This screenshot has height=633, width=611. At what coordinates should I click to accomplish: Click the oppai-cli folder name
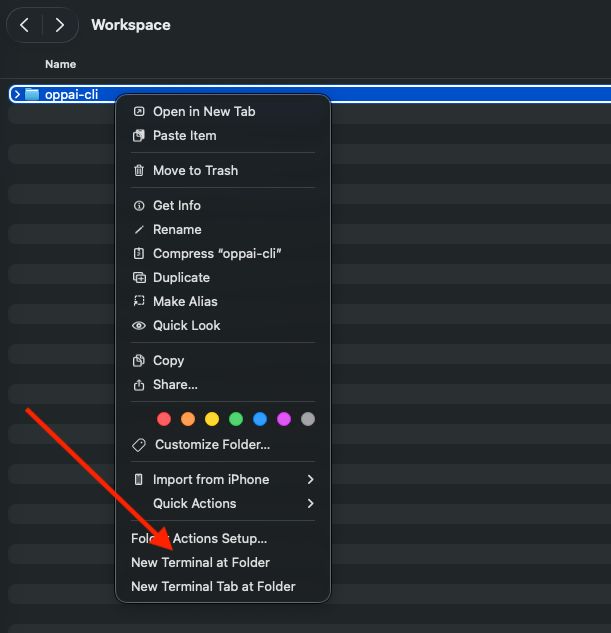click(71, 94)
